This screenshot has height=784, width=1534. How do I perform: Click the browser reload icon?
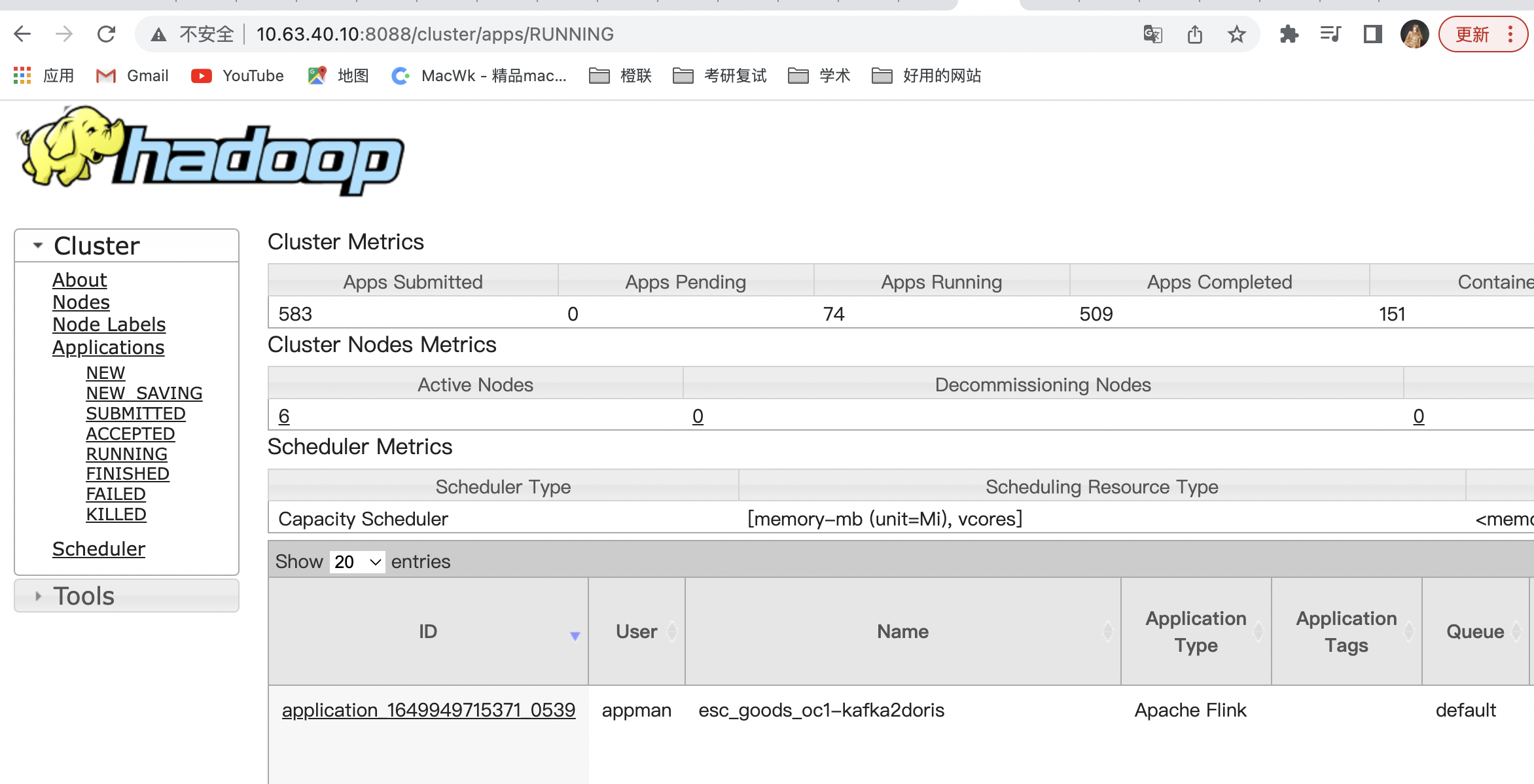[106, 34]
